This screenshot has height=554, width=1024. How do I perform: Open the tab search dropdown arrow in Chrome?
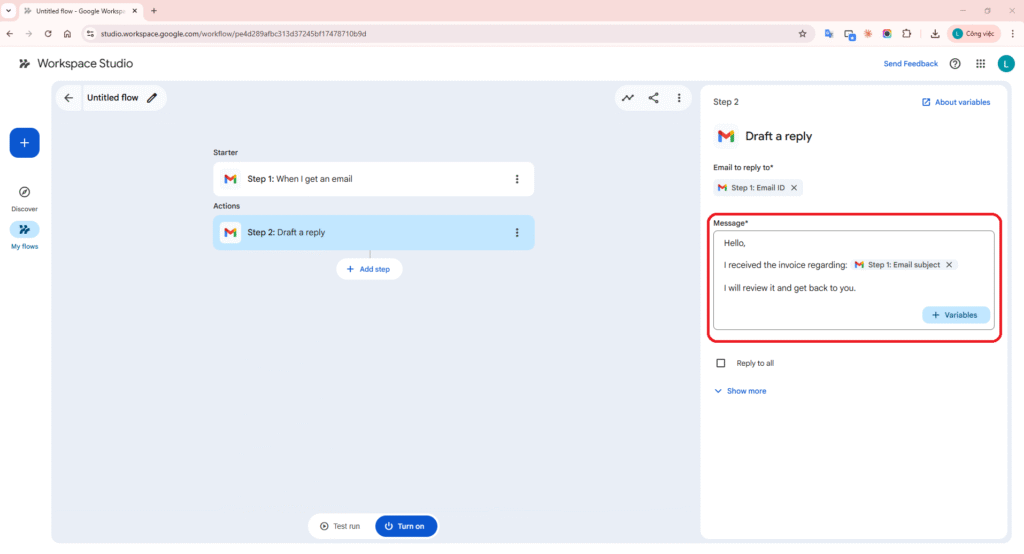point(8,10)
